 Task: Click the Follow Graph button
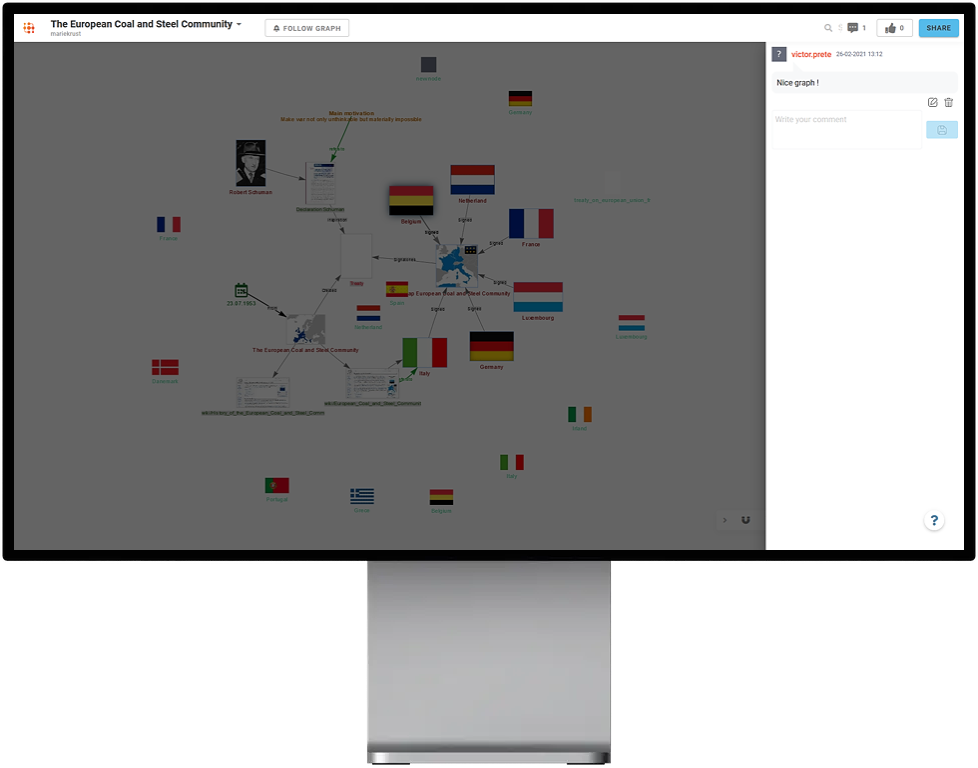click(307, 28)
